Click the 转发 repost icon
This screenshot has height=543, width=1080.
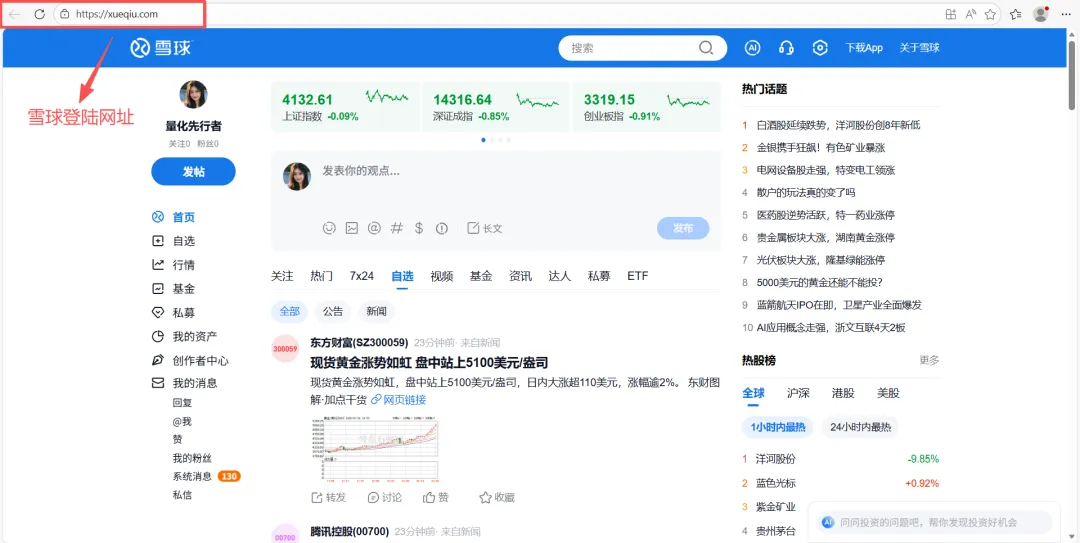[x=329, y=497]
